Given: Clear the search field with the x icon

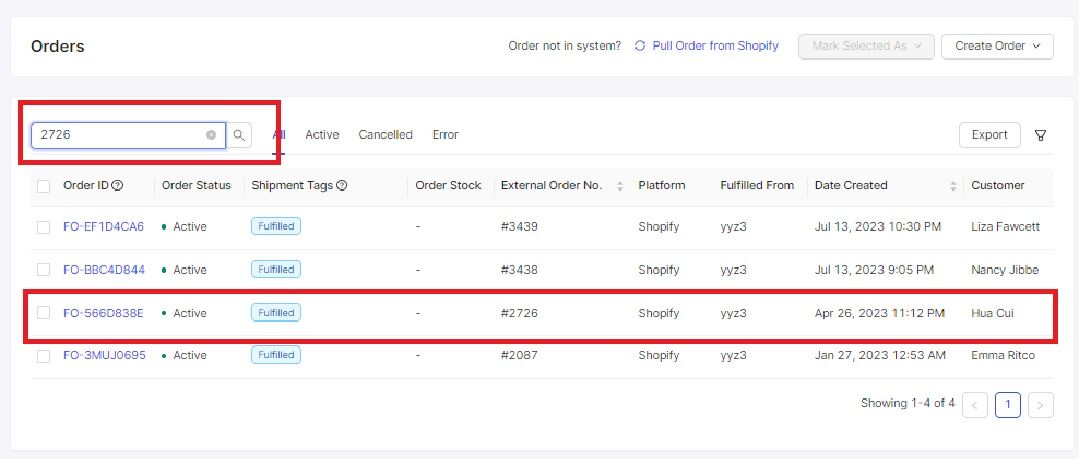Looking at the screenshot, I should point(211,135).
